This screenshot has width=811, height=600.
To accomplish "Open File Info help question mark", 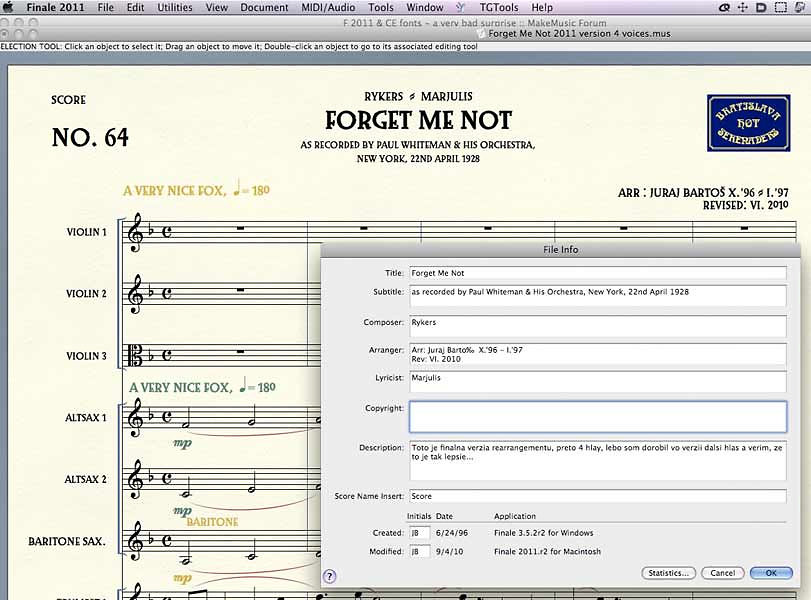I will click(329, 576).
